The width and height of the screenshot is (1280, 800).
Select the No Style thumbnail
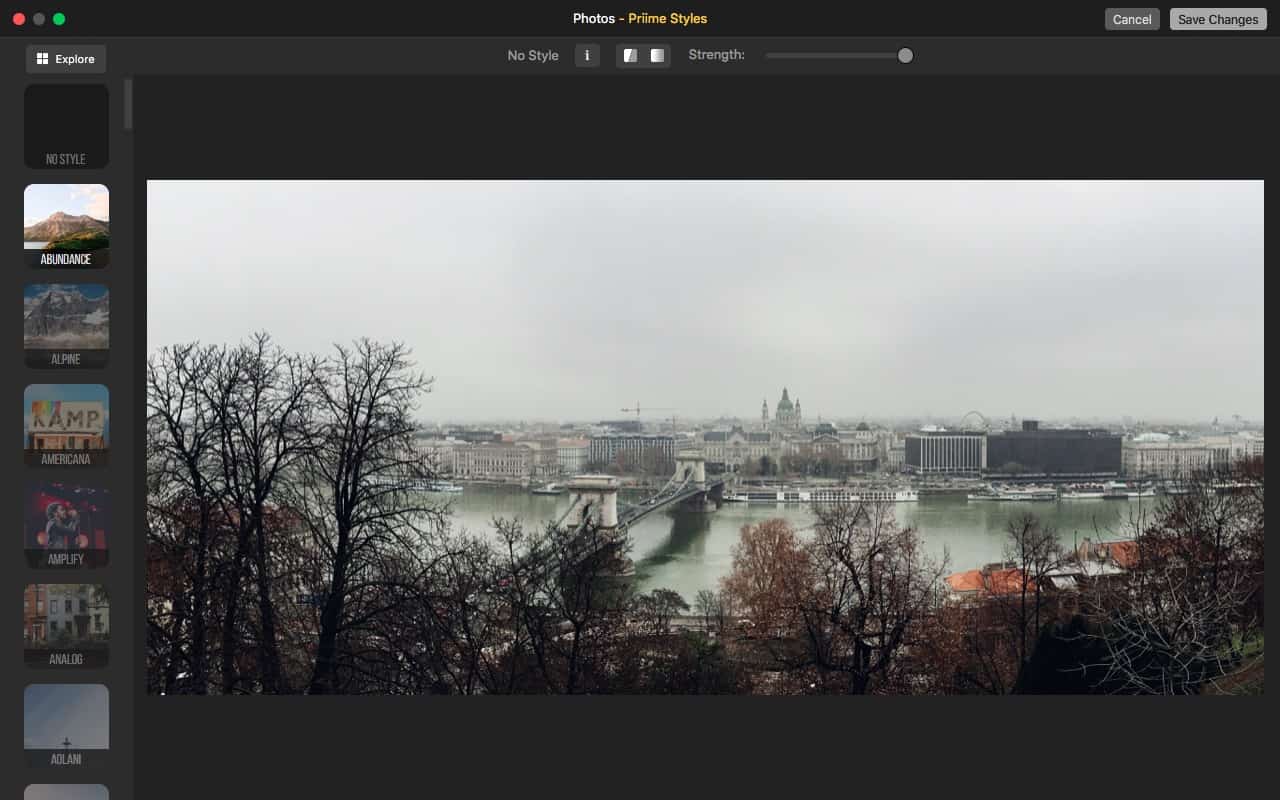[x=66, y=126]
